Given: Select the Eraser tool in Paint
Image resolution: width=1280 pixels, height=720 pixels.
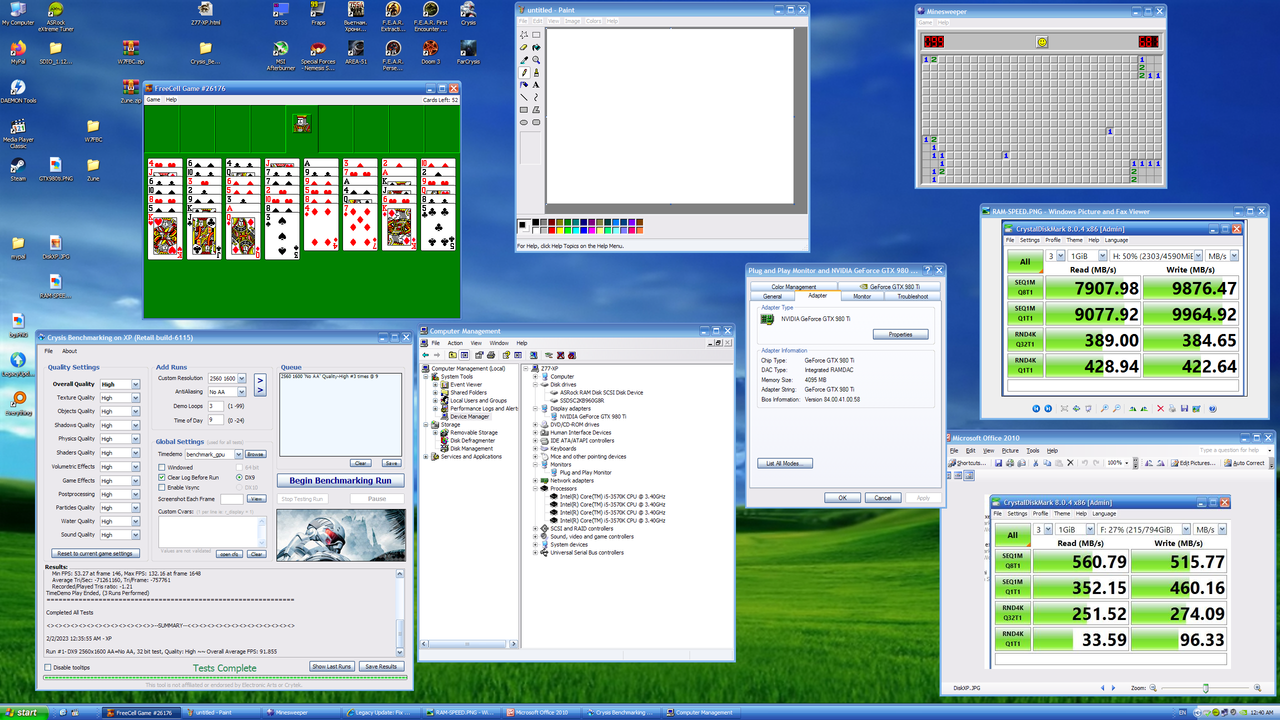Looking at the screenshot, I should click(x=522, y=48).
